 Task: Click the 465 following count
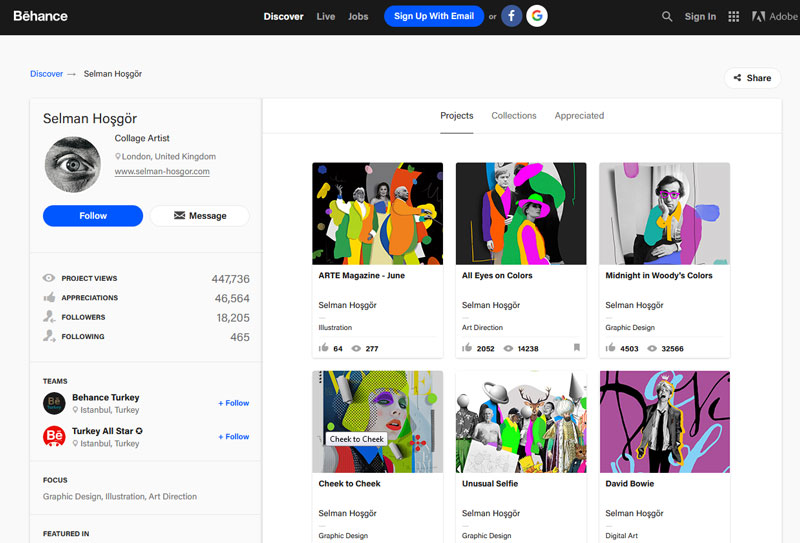coord(240,337)
